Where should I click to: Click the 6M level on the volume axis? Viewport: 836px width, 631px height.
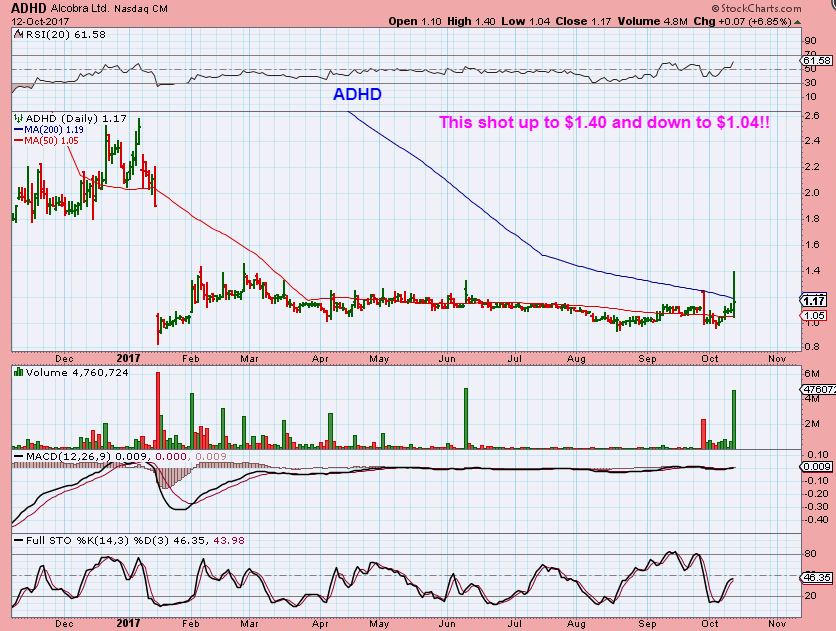[x=812, y=373]
